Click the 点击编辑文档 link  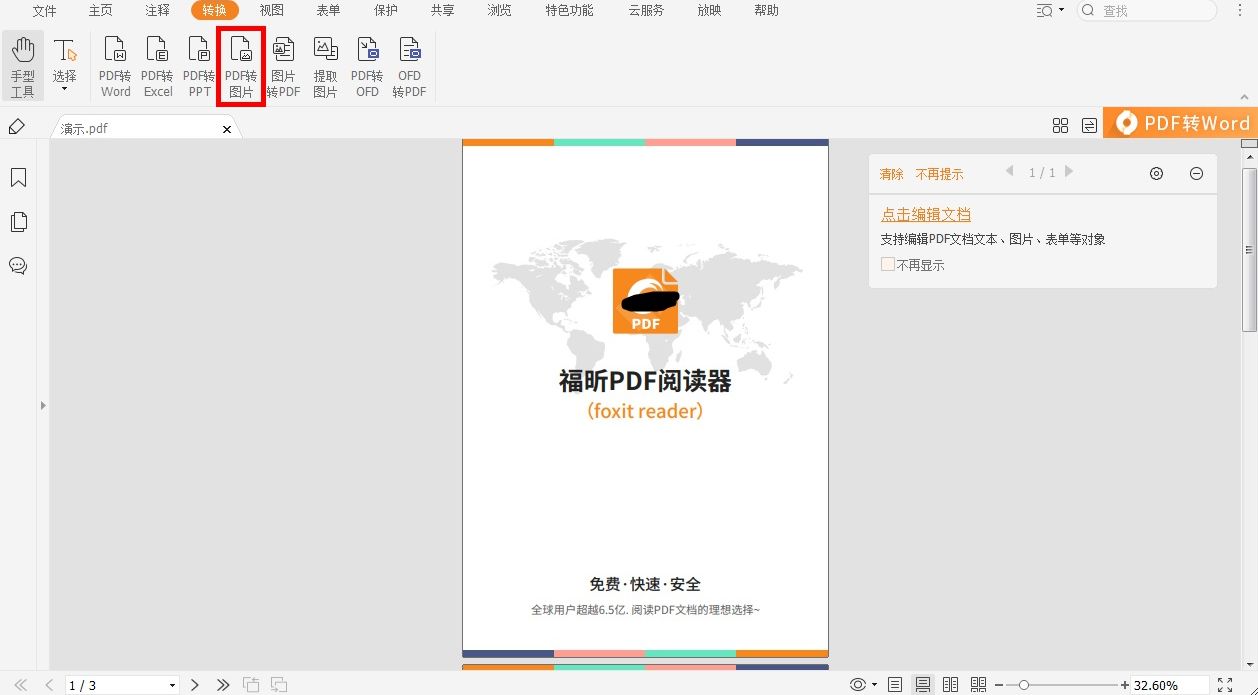pos(925,213)
